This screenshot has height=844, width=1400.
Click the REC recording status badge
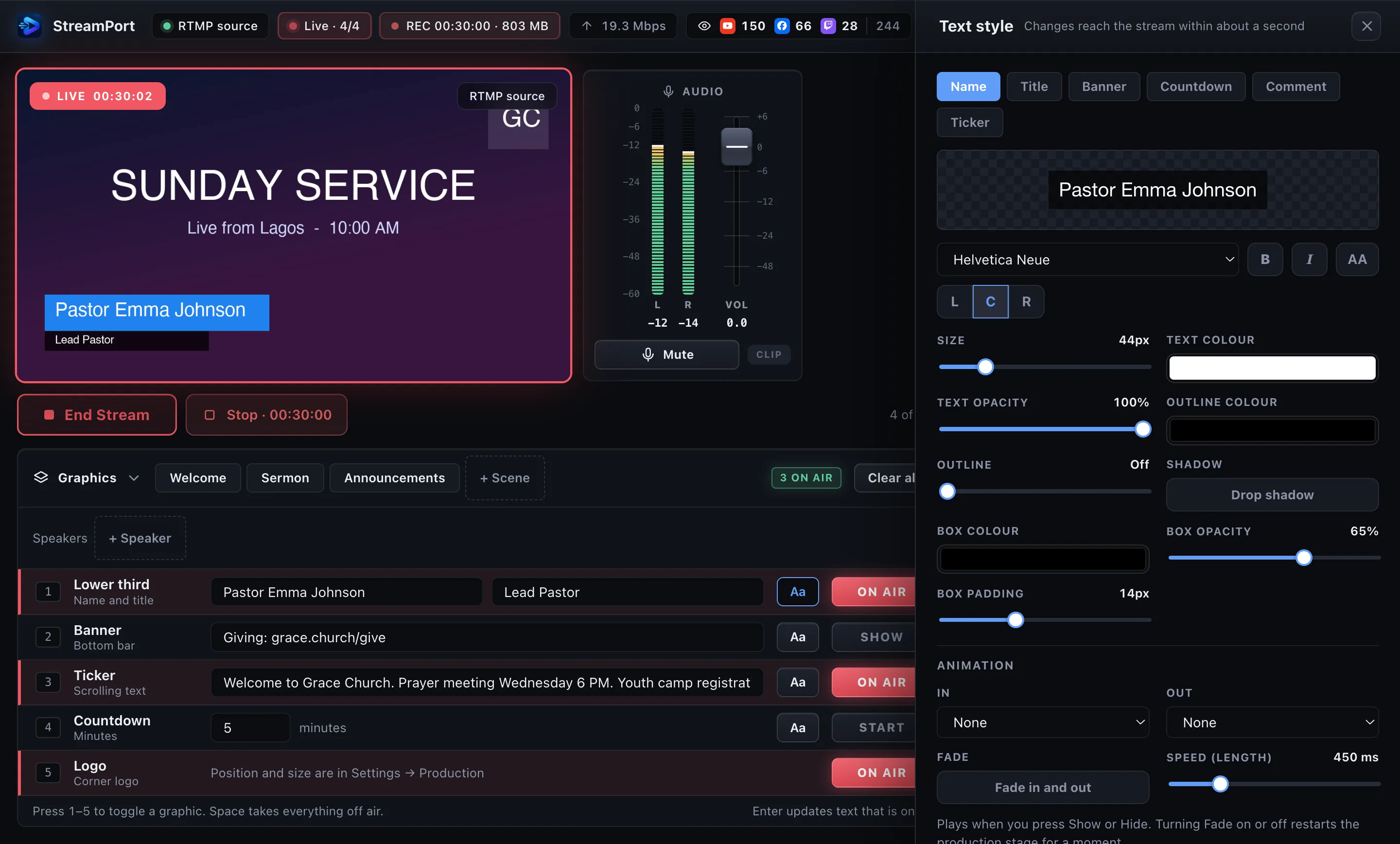469,26
